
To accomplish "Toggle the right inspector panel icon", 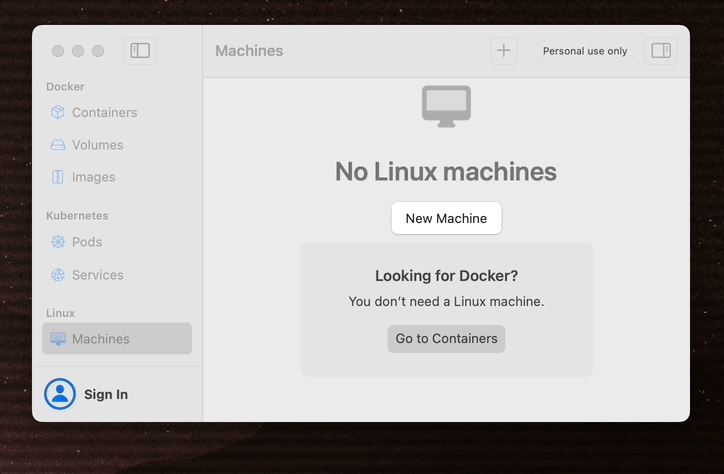I will point(661,51).
